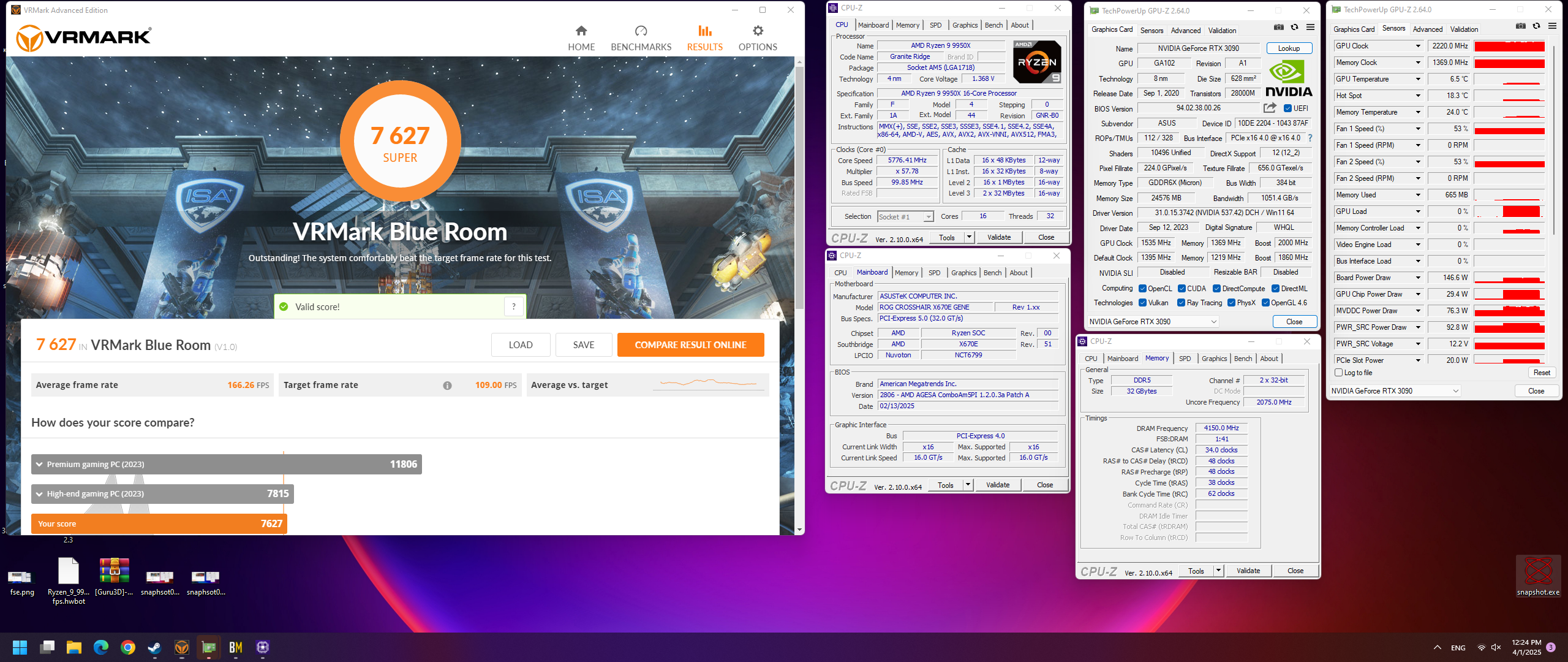This screenshot has width=1568, height=662.
Task: Select the snapshot.exe desktop icon
Action: (x=1538, y=576)
